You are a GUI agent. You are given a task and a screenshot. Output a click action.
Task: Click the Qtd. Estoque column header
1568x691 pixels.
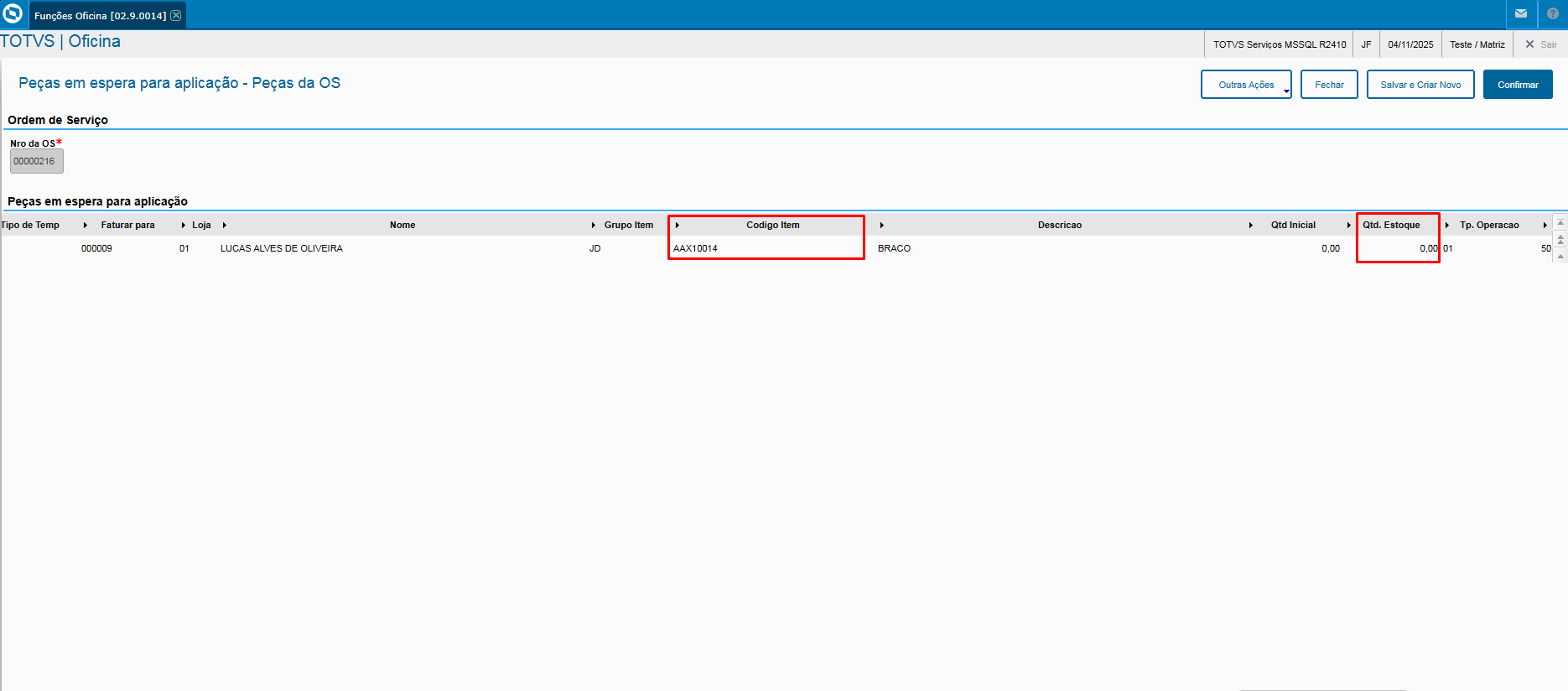(1391, 225)
